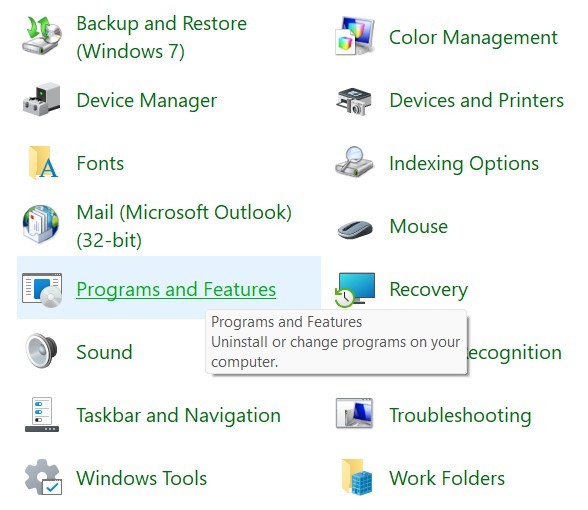
Task: Open the Indexing Options link
Action: [464, 164]
